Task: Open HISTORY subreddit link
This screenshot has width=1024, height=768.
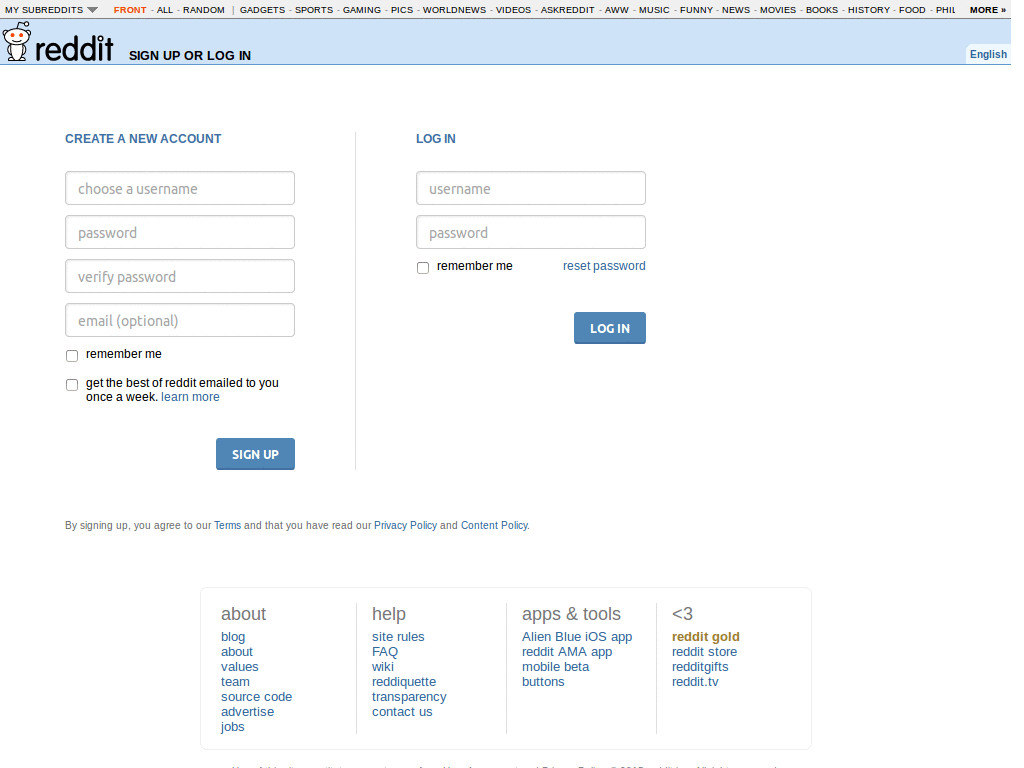Action: tap(869, 10)
